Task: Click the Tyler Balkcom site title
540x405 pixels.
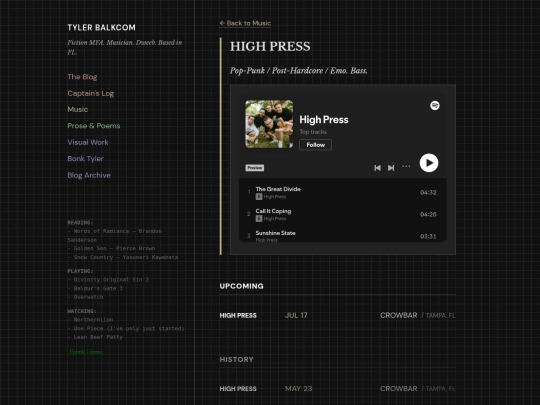Action: pos(102,28)
